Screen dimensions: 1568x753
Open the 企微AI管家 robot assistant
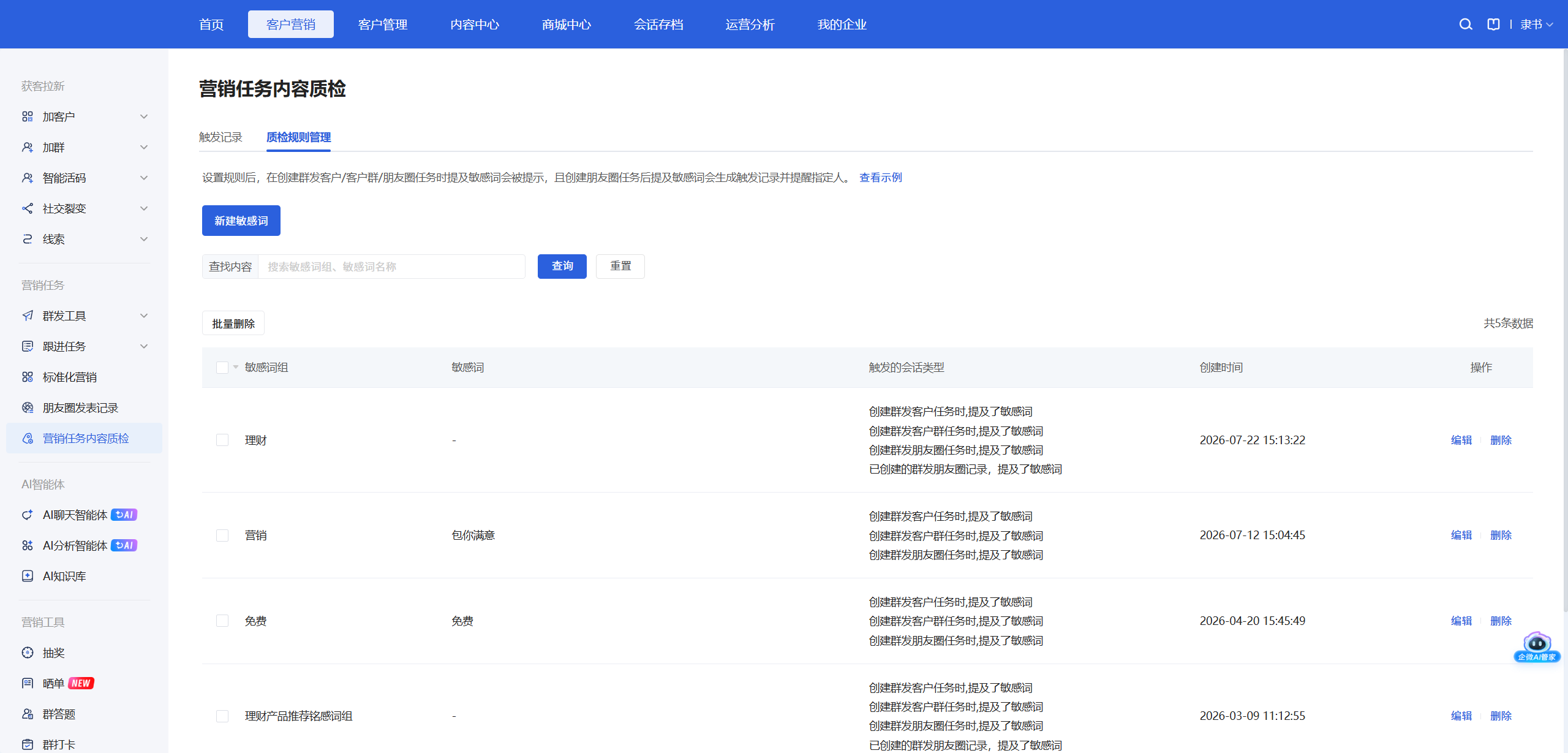(x=1537, y=647)
